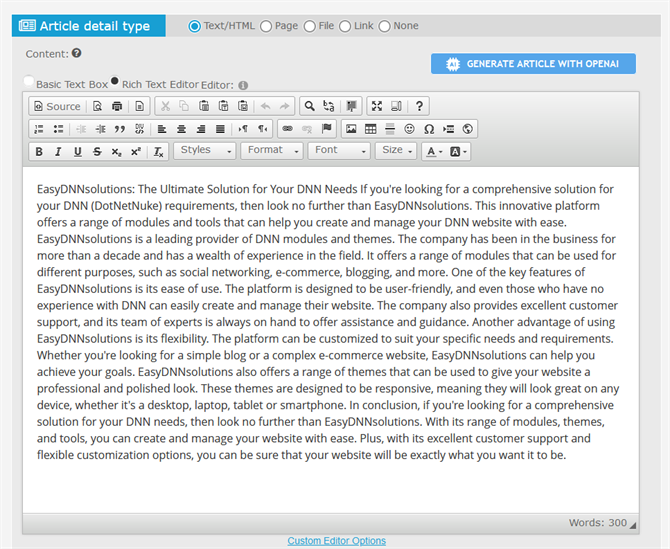Click the Paste icon
This screenshot has width=670, height=549.
pos(204,106)
